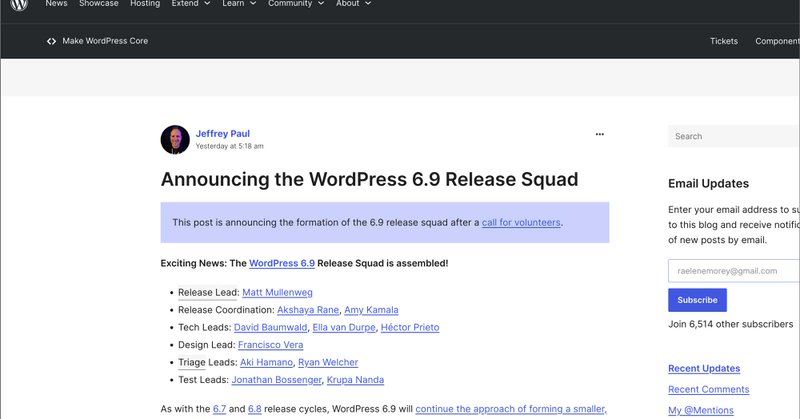Click the 'Email Updates' heading
The image size is (800, 419).
(708, 184)
